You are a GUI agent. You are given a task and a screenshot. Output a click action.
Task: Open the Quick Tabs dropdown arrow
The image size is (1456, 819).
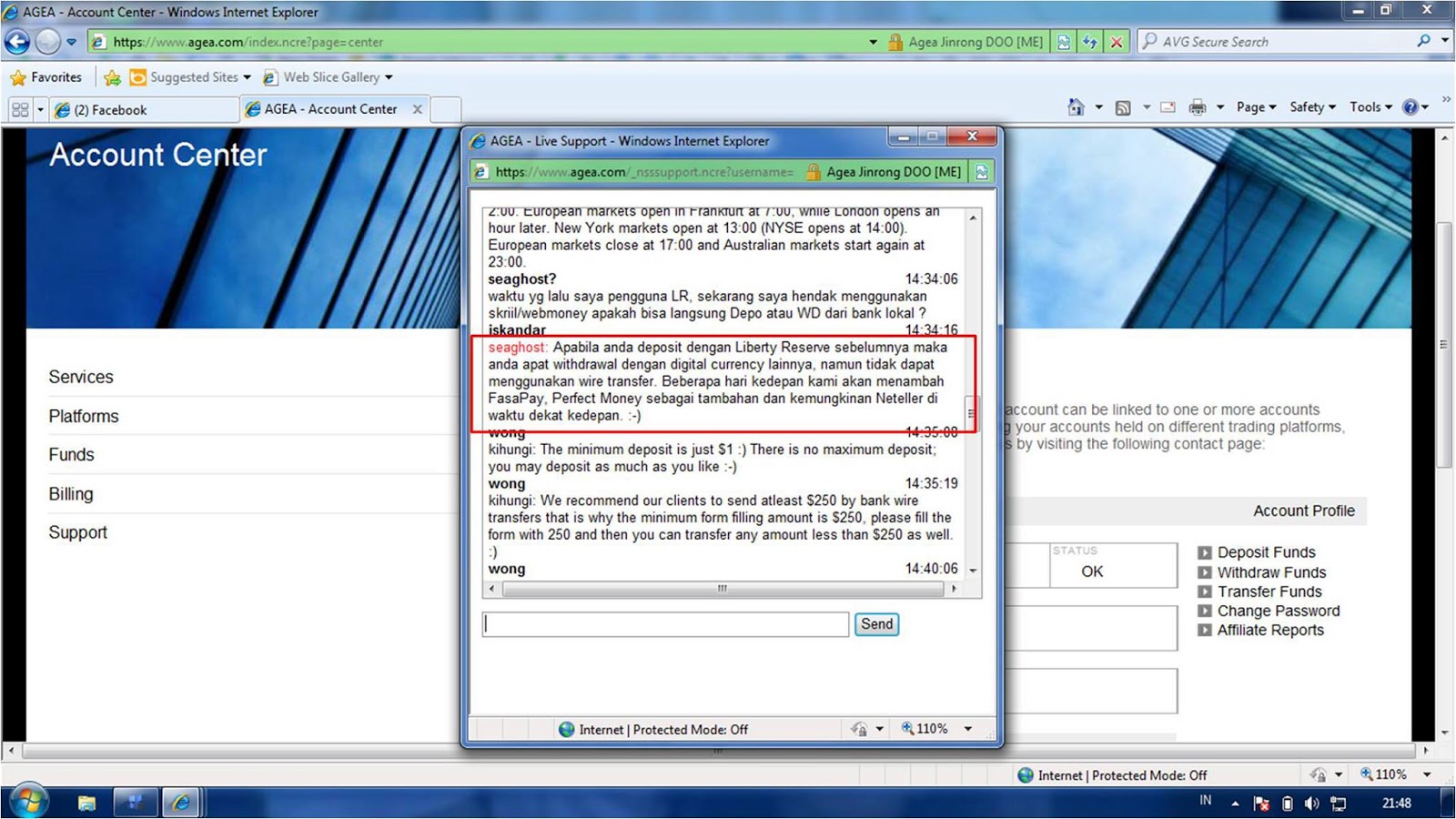pyautogui.click(x=40, y=110)
